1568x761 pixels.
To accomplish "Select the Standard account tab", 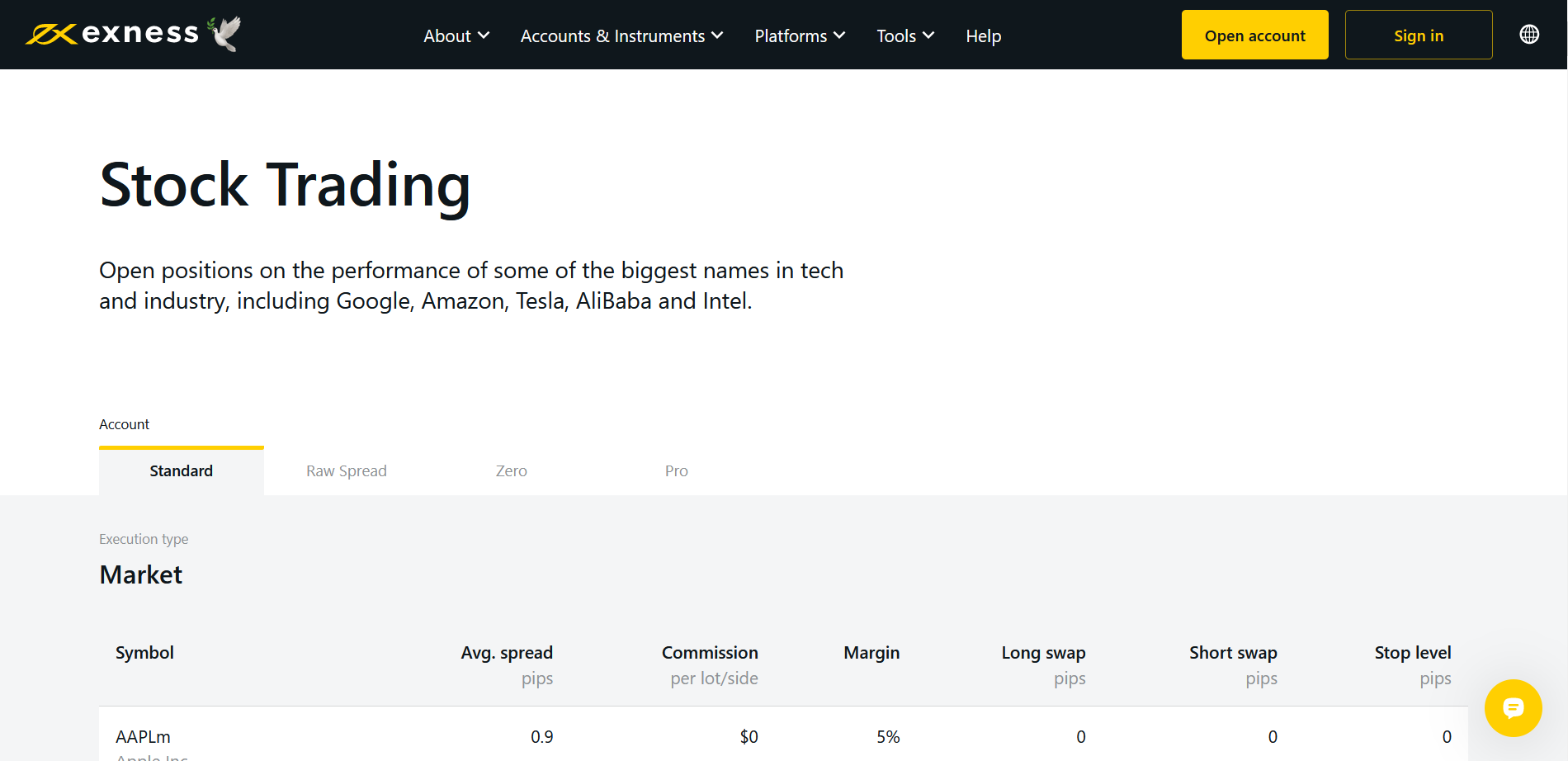I will click(x=182, y=470).
